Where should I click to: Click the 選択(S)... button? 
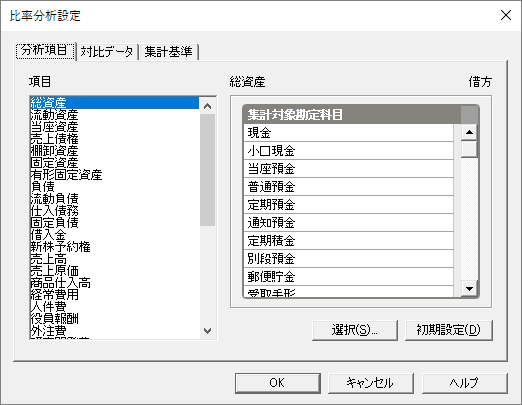[x=355, y=330]
